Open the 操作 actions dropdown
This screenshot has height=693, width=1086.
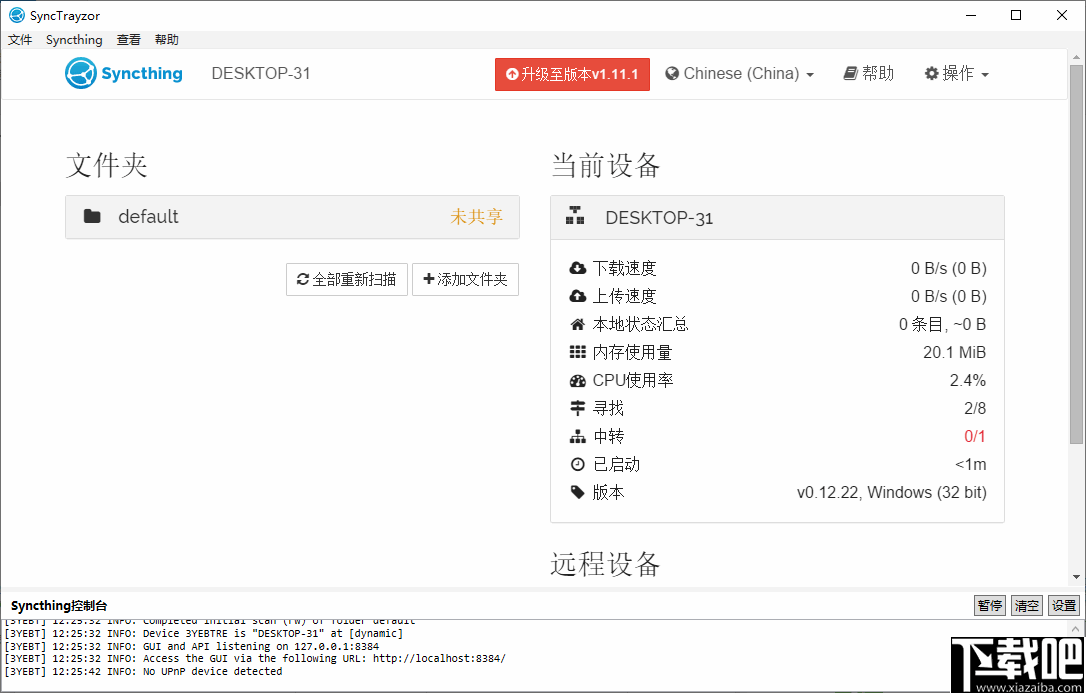pos(955,73)
